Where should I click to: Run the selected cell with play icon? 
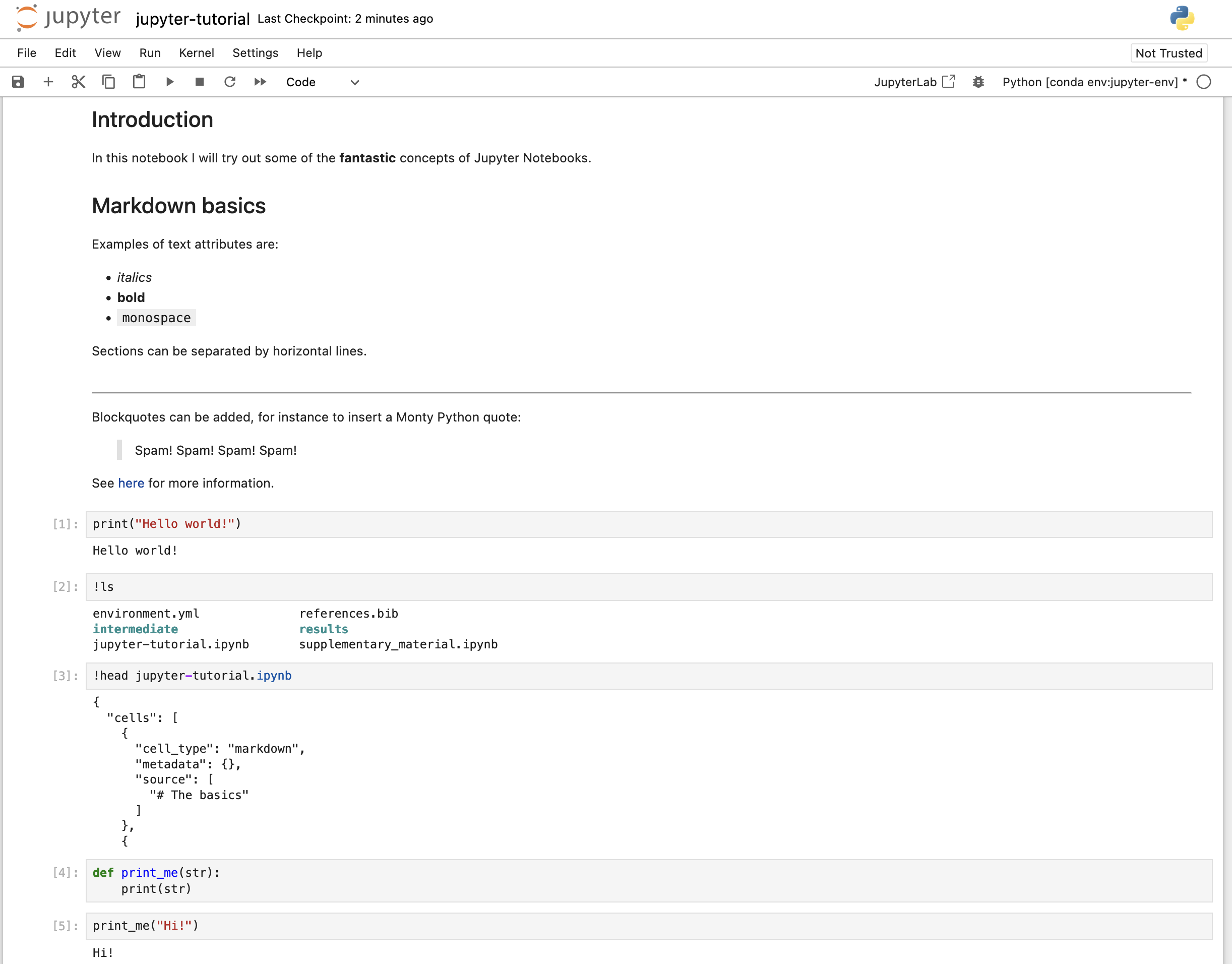169,82
